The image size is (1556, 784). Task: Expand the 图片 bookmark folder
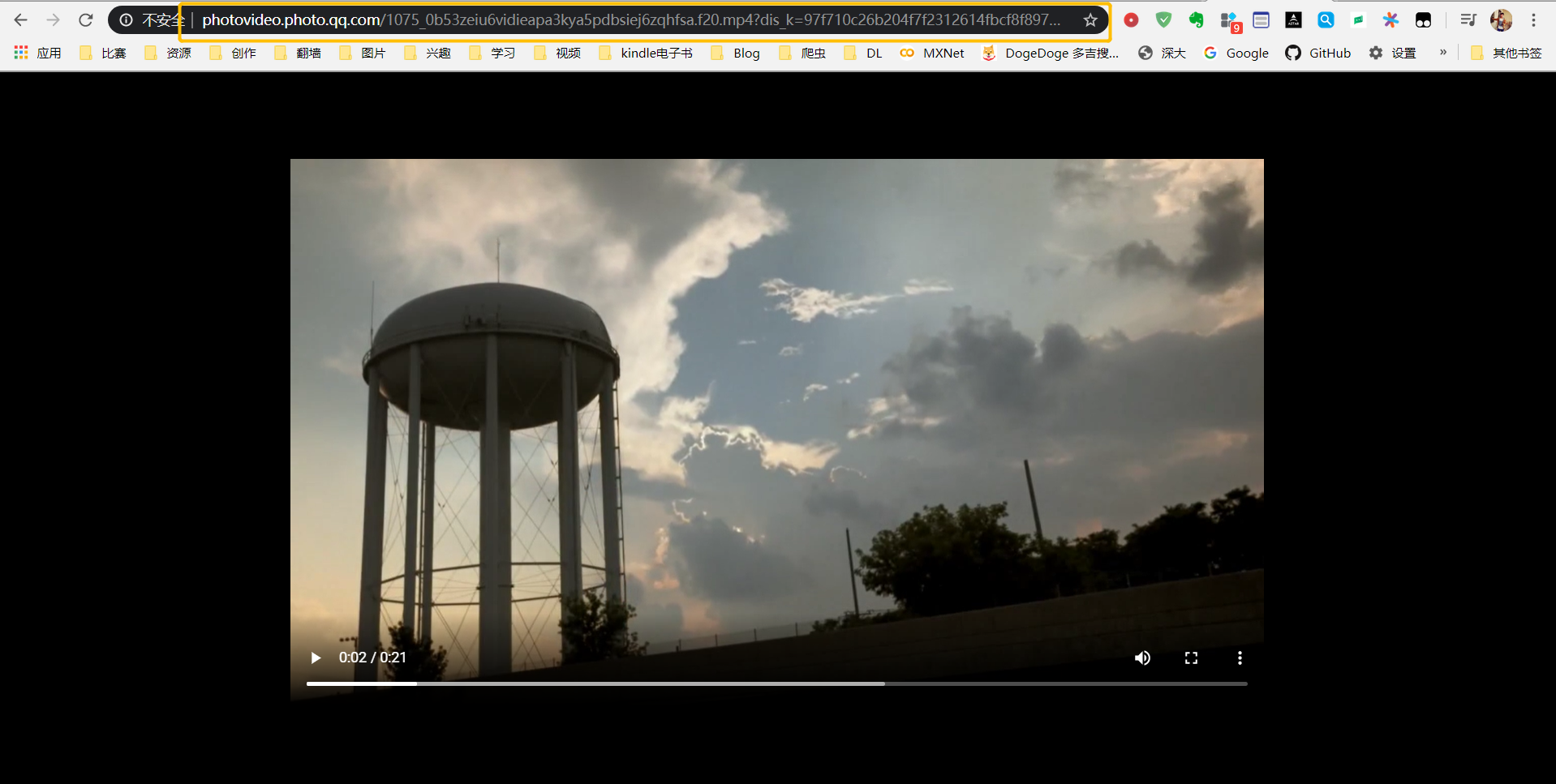pyautogui.click(x=362, y=53)
